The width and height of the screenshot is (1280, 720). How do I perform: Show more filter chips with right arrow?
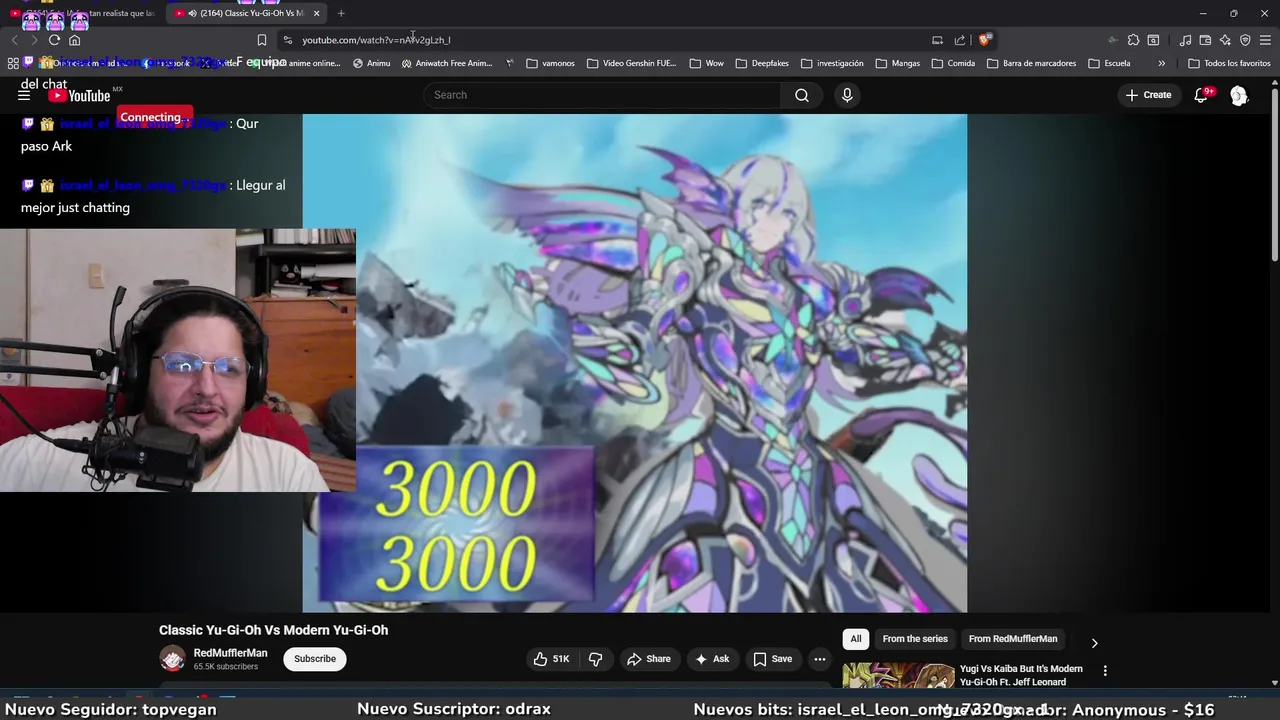pyautogui.click(x=1094, y=643)
